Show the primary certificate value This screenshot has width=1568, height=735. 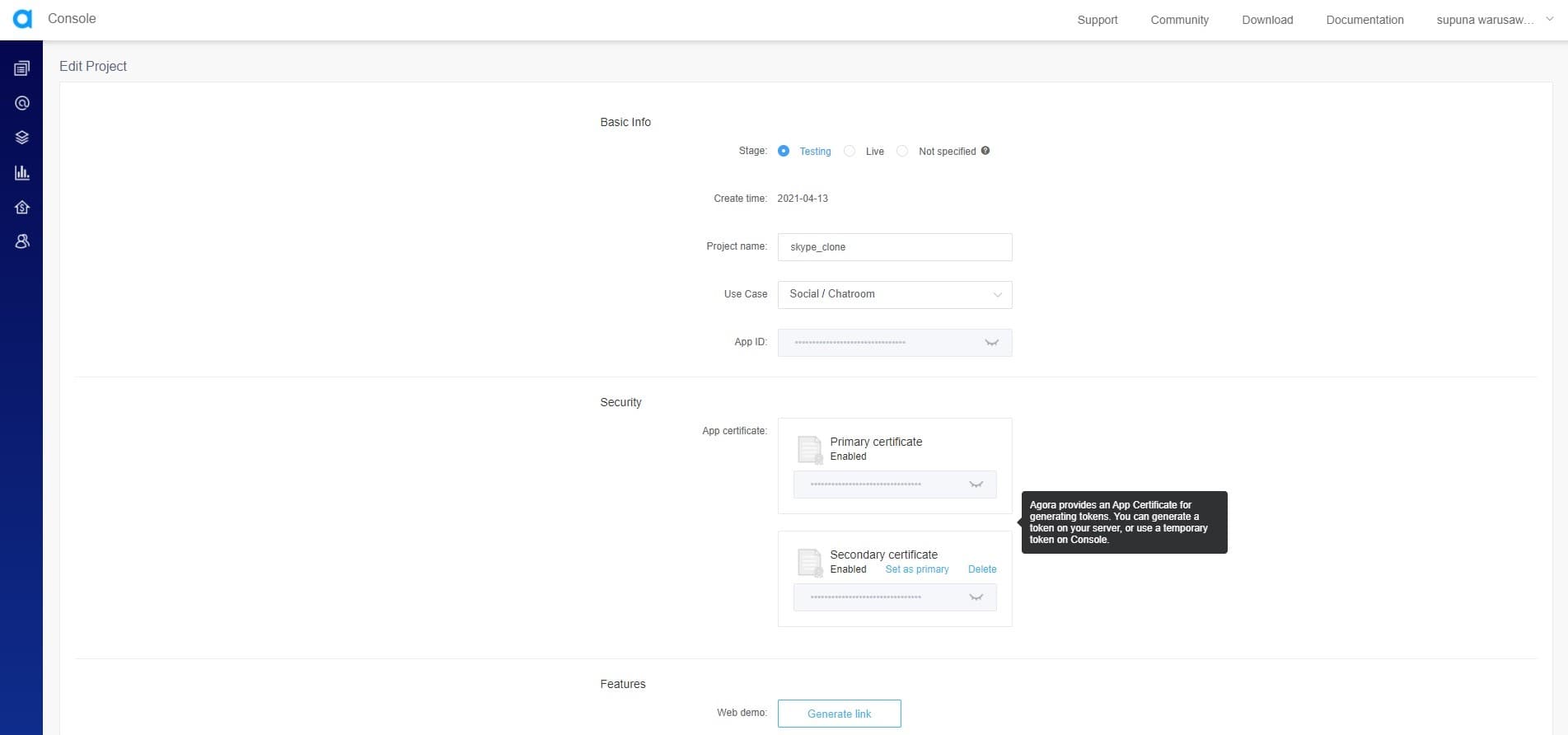[x=976, y=485]
